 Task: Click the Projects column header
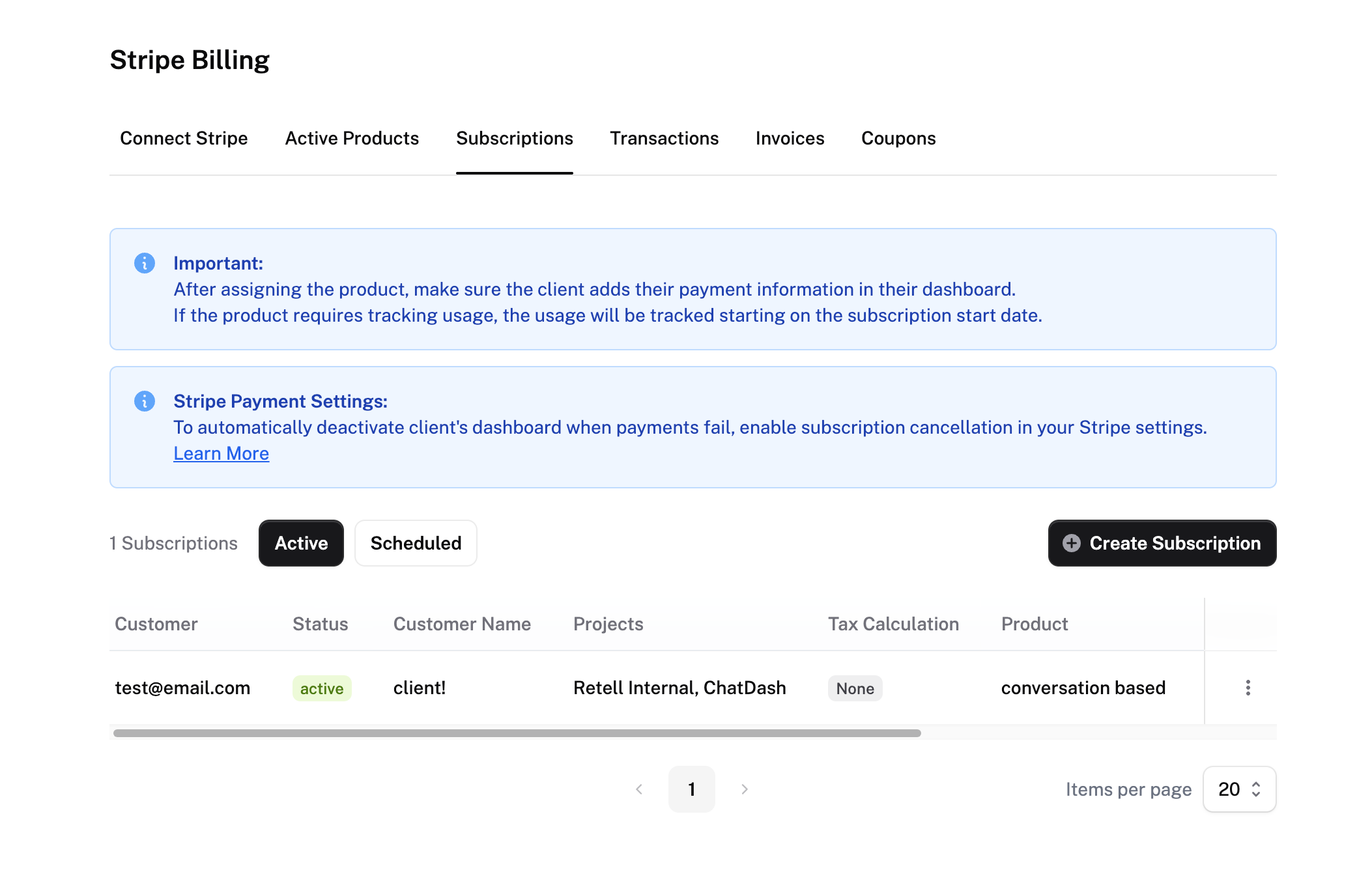608,624
